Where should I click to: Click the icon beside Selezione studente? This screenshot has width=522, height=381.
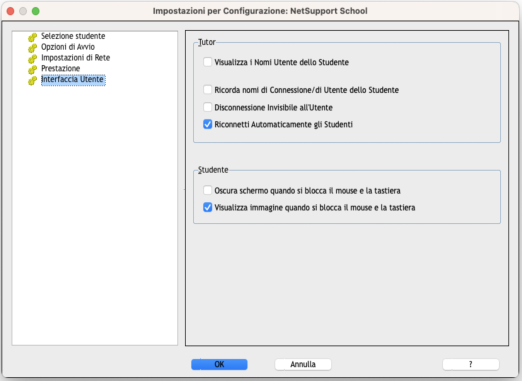[x=32, y=37]
